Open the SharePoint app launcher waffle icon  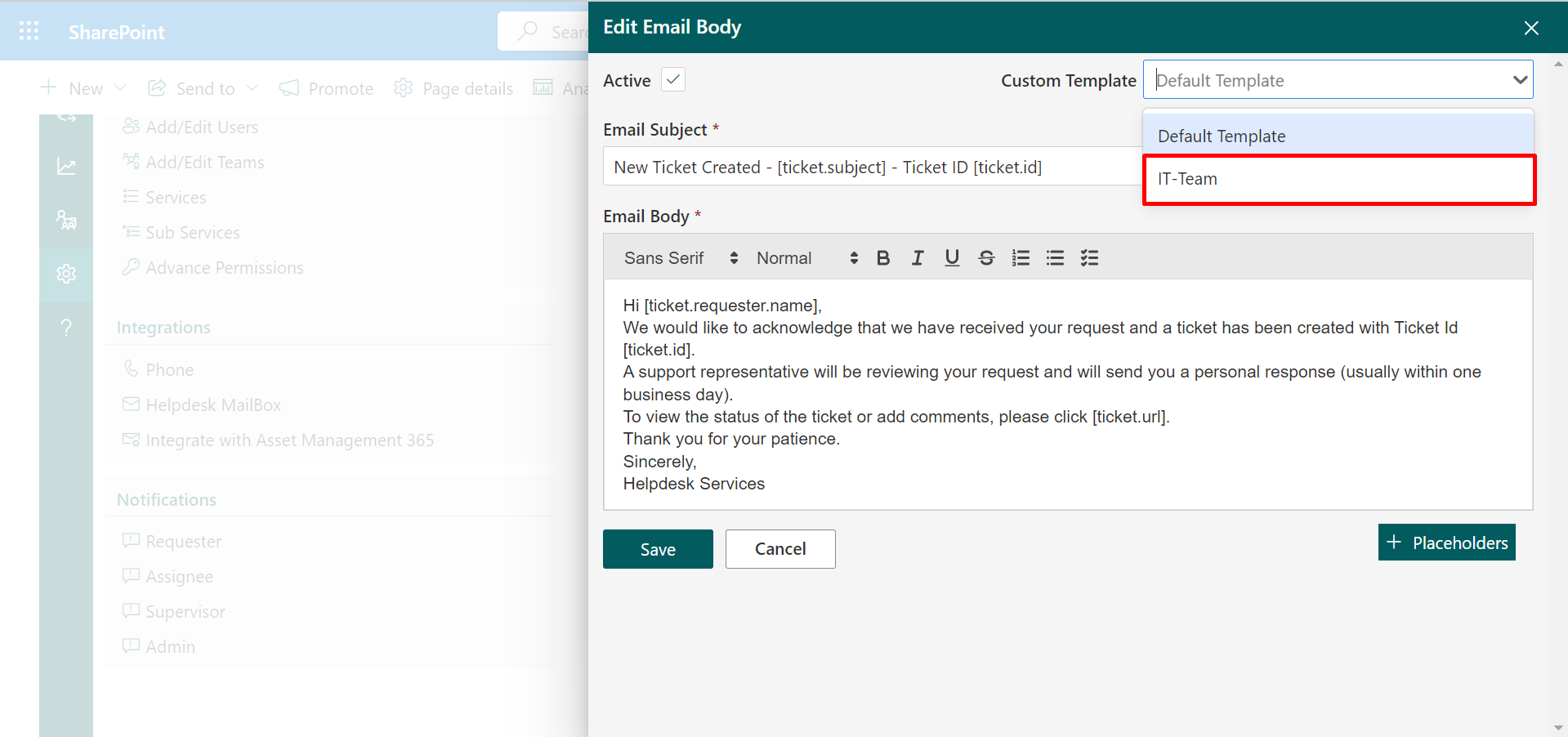29,31
